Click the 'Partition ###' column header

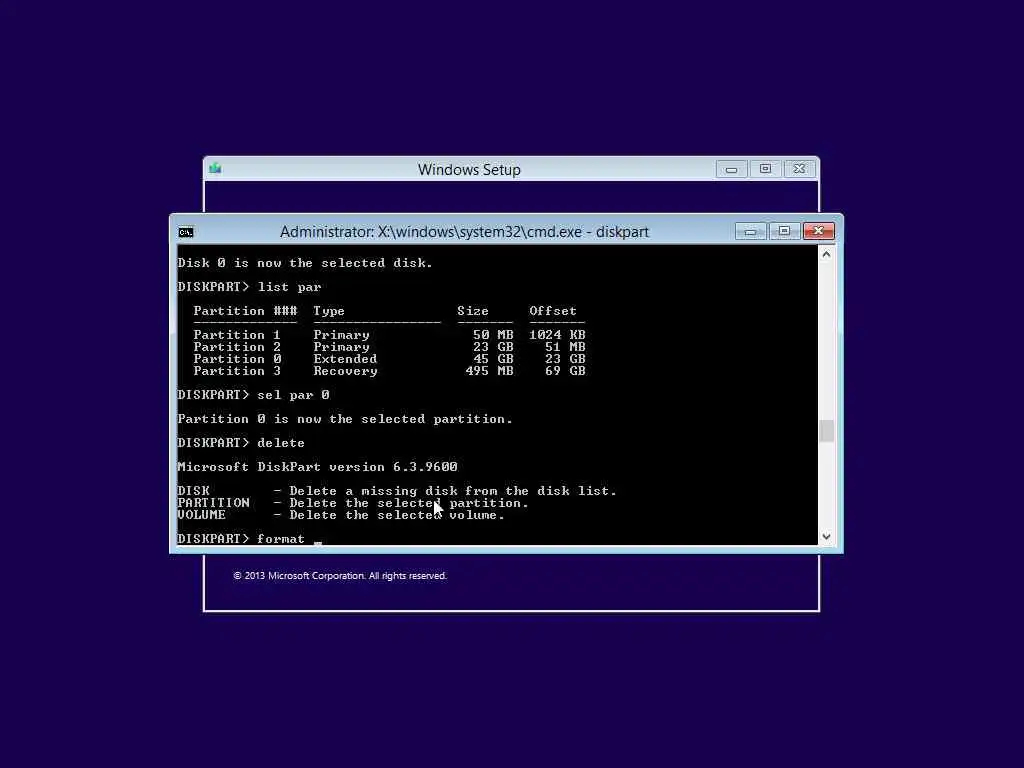click(245, 311)
